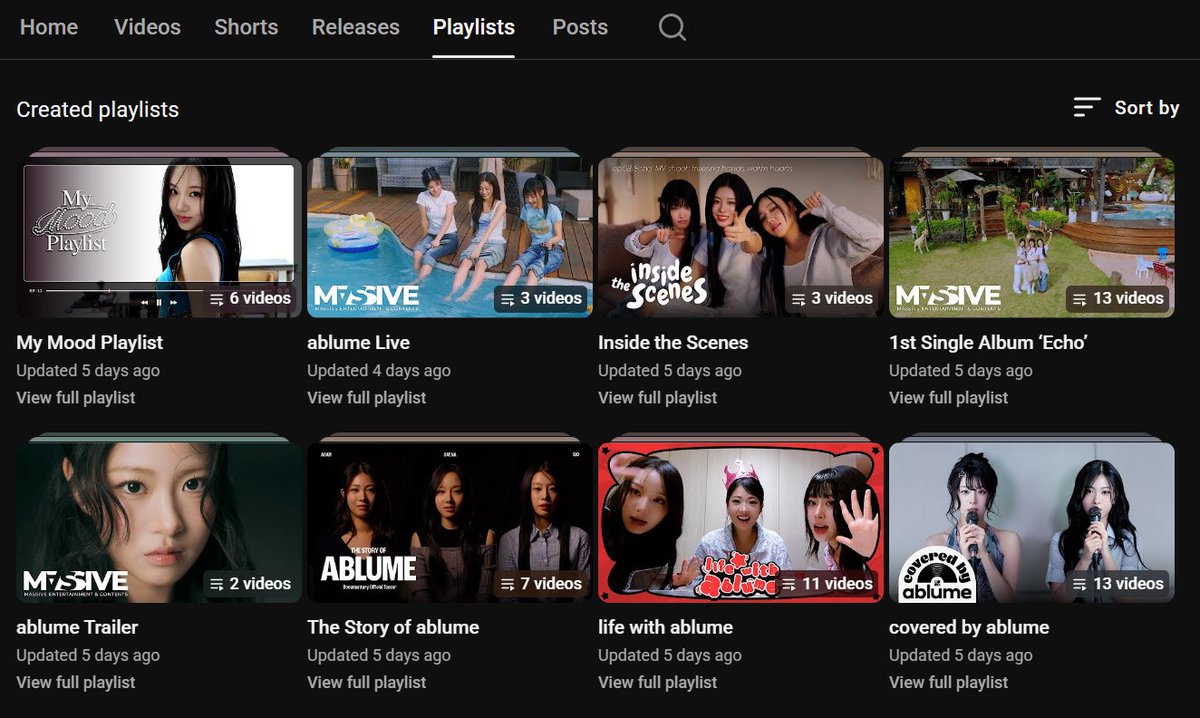Open the ablume Trailer thumbnail
Image resolution: width=1200 pixels, height=718 pixels.
159,522
